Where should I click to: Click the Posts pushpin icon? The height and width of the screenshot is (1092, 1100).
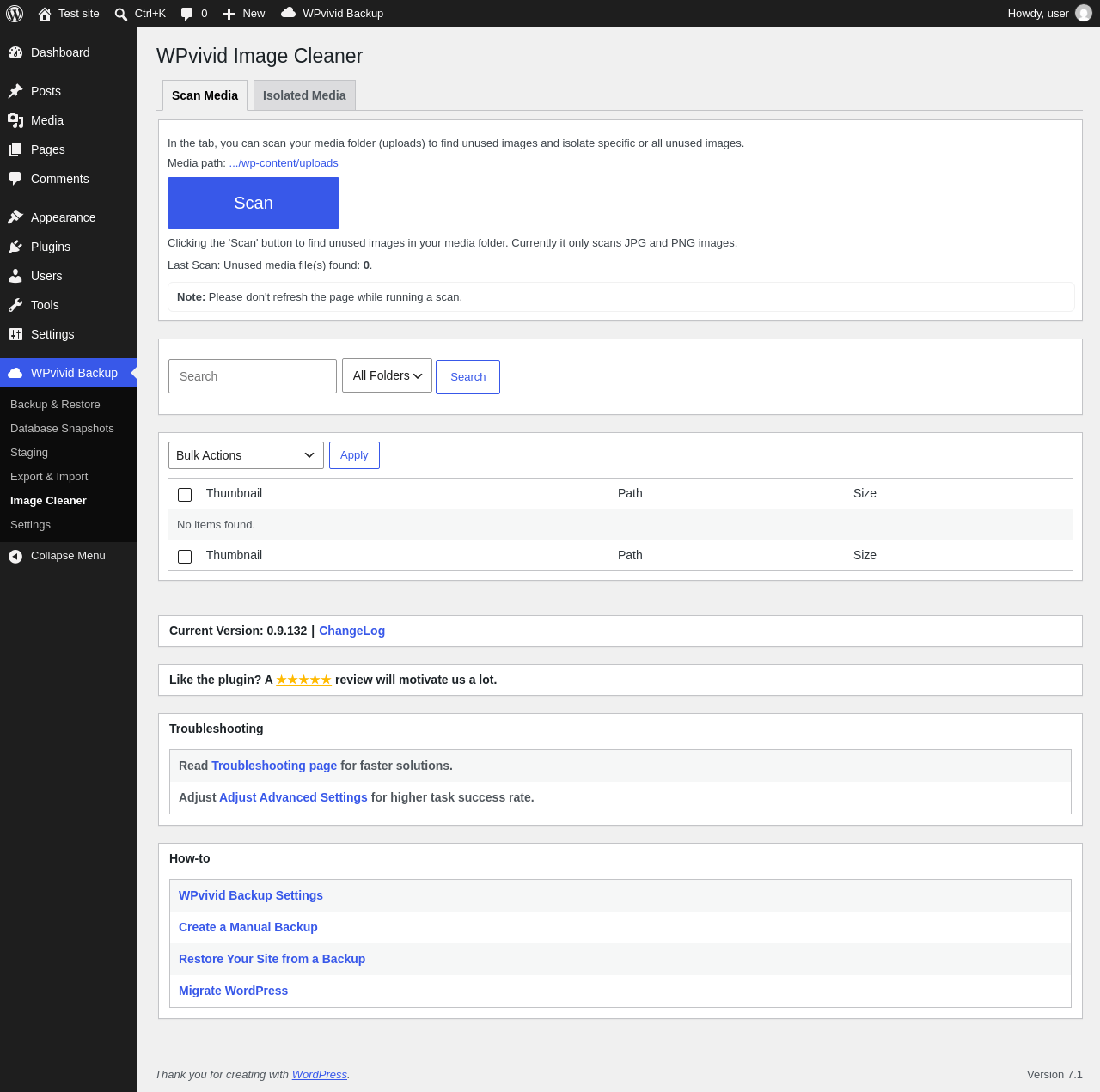click(x=15, y=91)
